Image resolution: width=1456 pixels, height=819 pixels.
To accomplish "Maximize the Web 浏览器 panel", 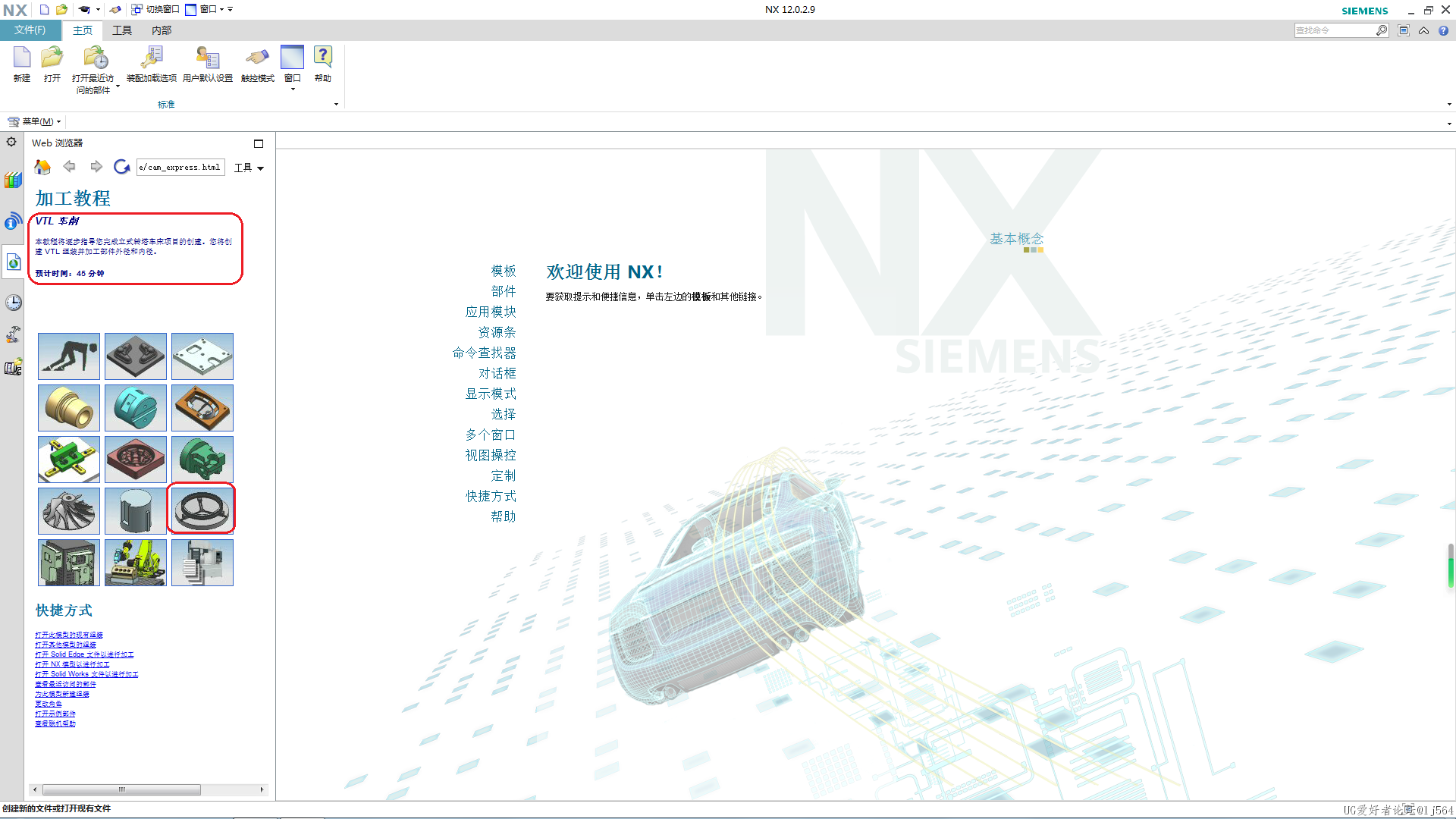I will point(259,143).
